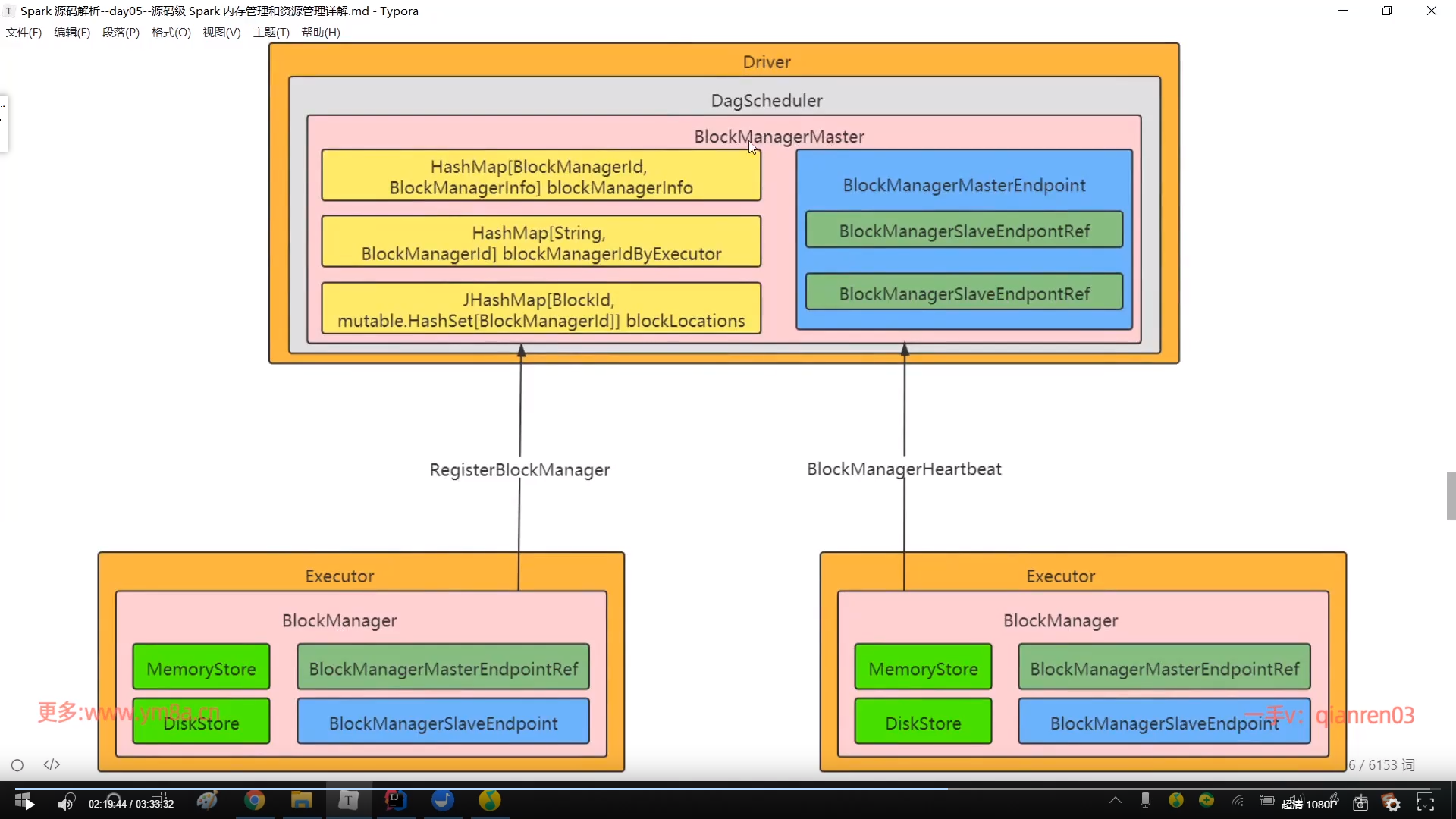Open video player settings gear

[1393, 804]
